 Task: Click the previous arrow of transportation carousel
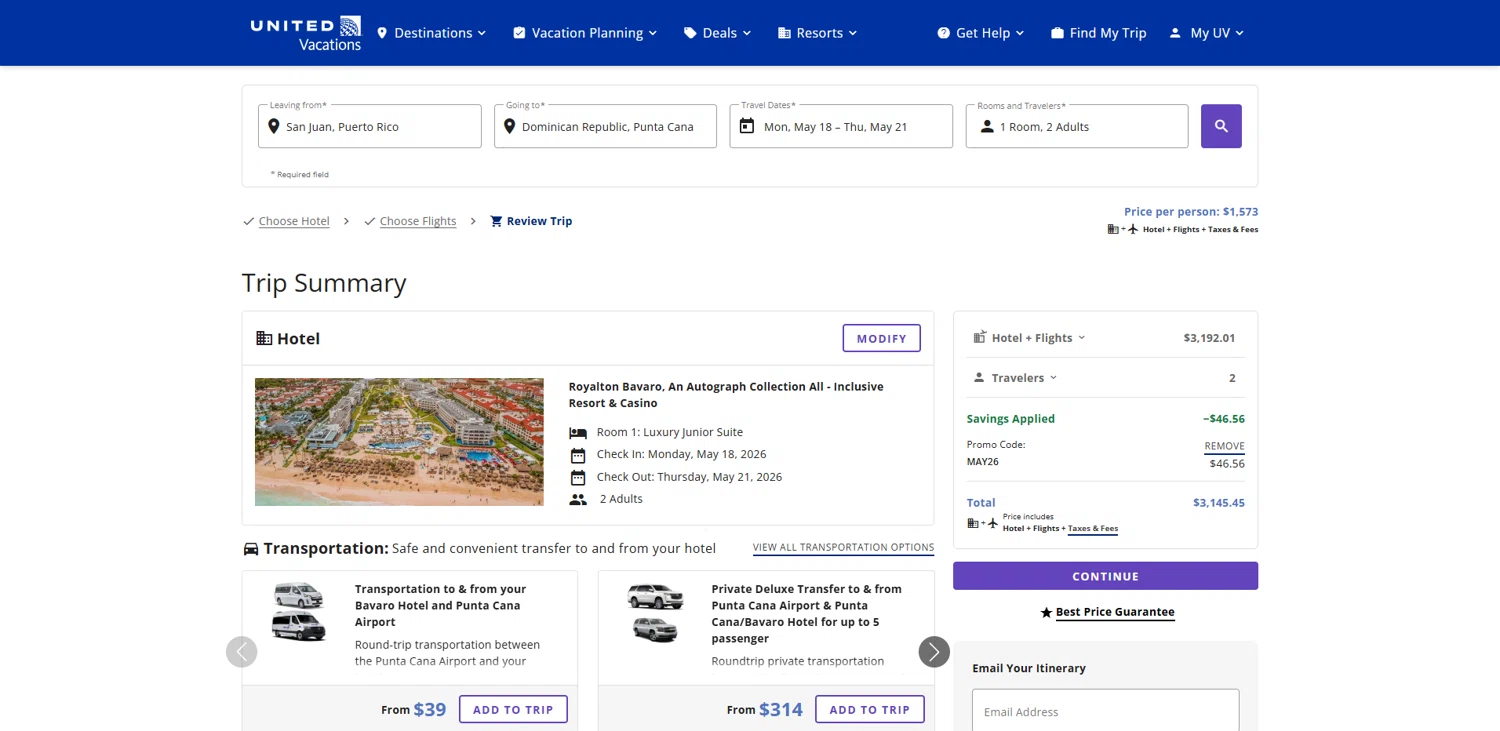[242, 652]
